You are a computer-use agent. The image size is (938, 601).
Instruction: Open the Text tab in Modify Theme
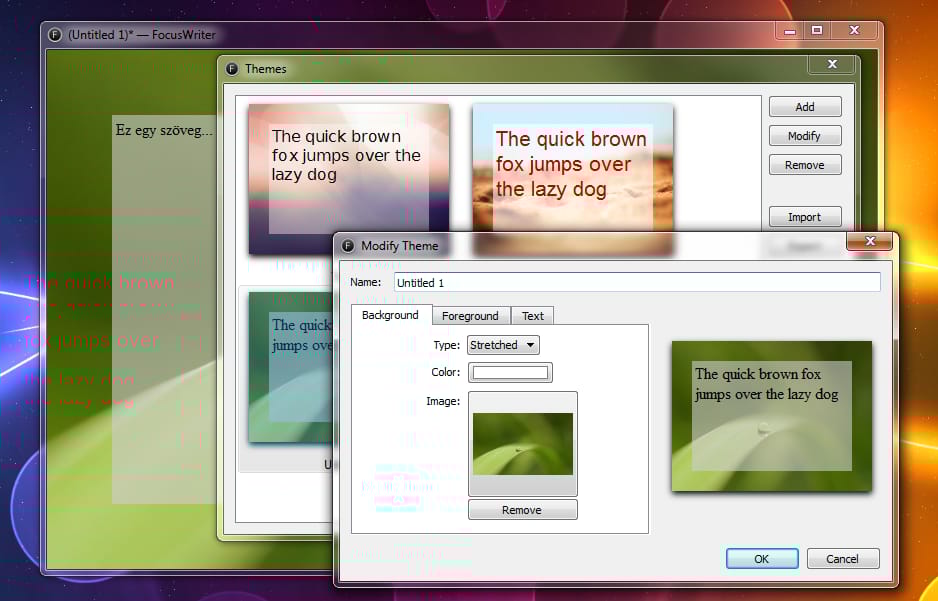(532, 316)
